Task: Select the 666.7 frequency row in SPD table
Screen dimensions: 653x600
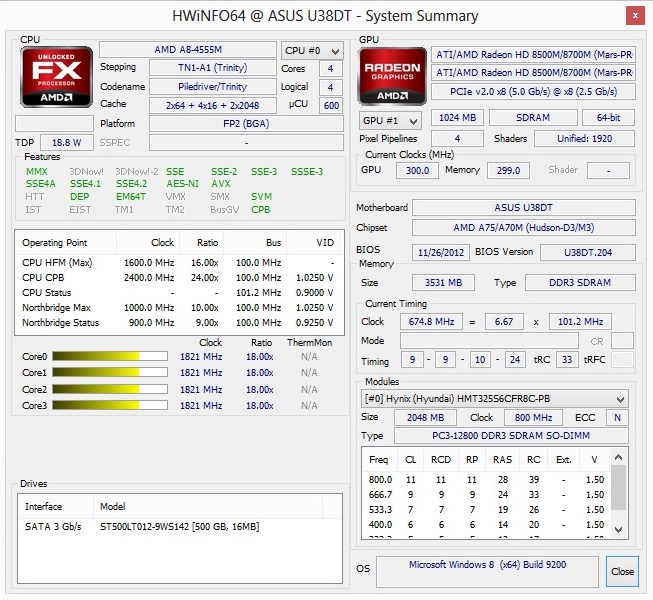Action: pyautogui.click(x=486, y=495)
